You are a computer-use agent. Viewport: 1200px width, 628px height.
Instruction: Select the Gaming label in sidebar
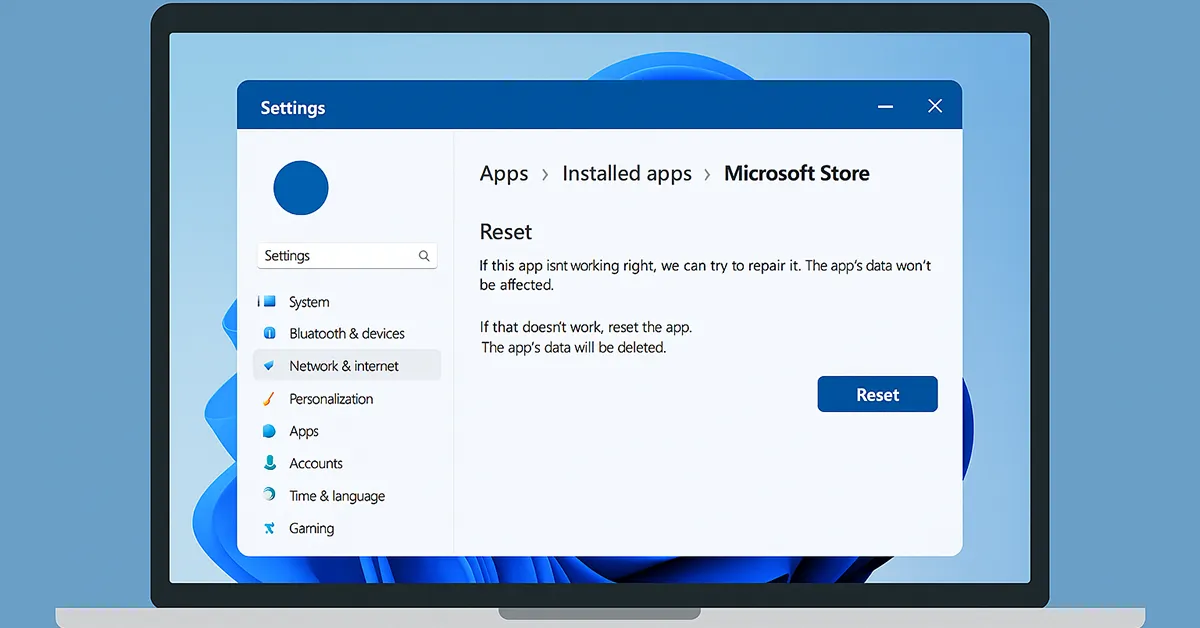tap(312, 528)
